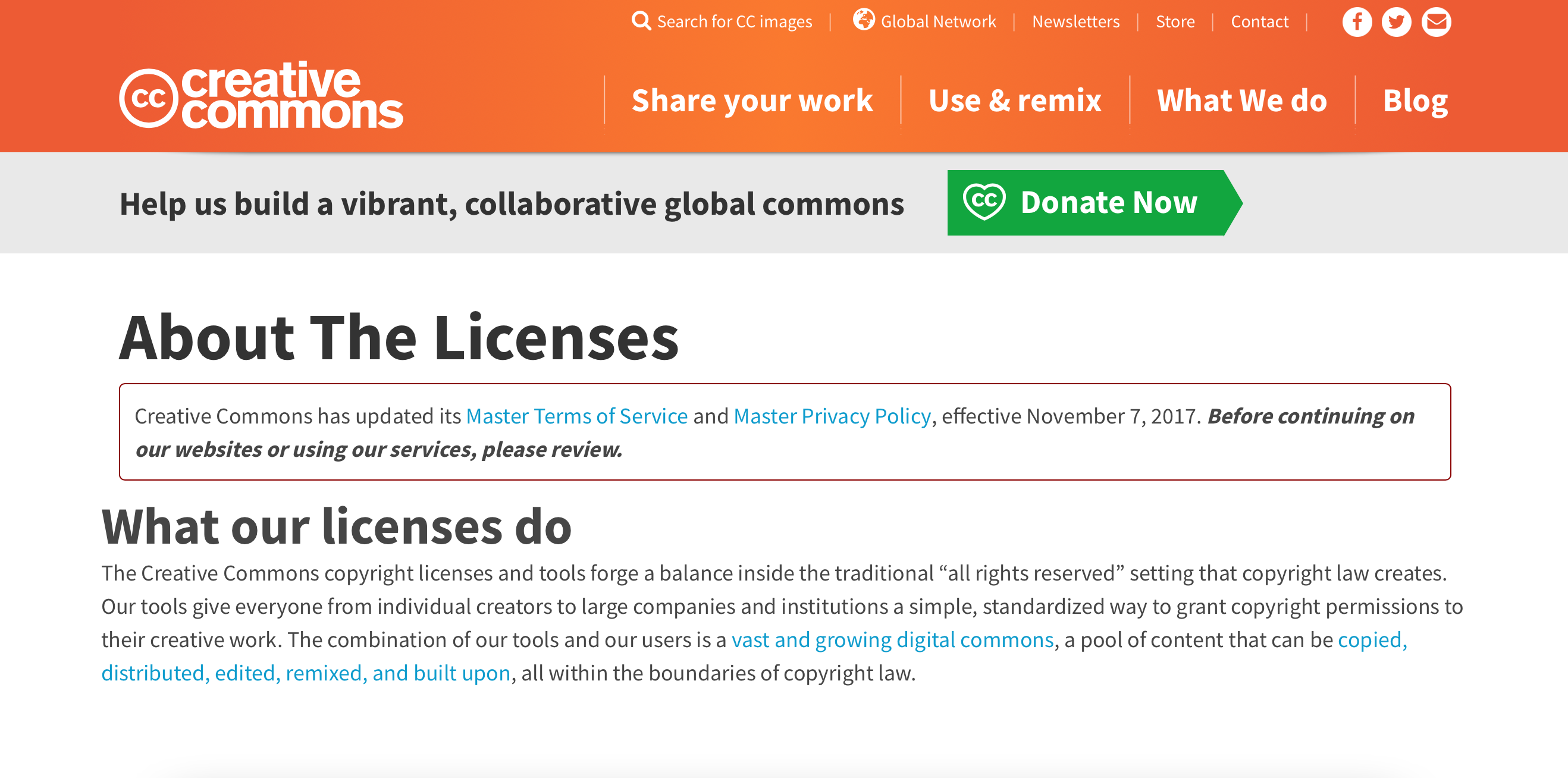This screenshot has width=1568, height=778.
Task: Open the Contact link
Action: (x=1259, y=22)
